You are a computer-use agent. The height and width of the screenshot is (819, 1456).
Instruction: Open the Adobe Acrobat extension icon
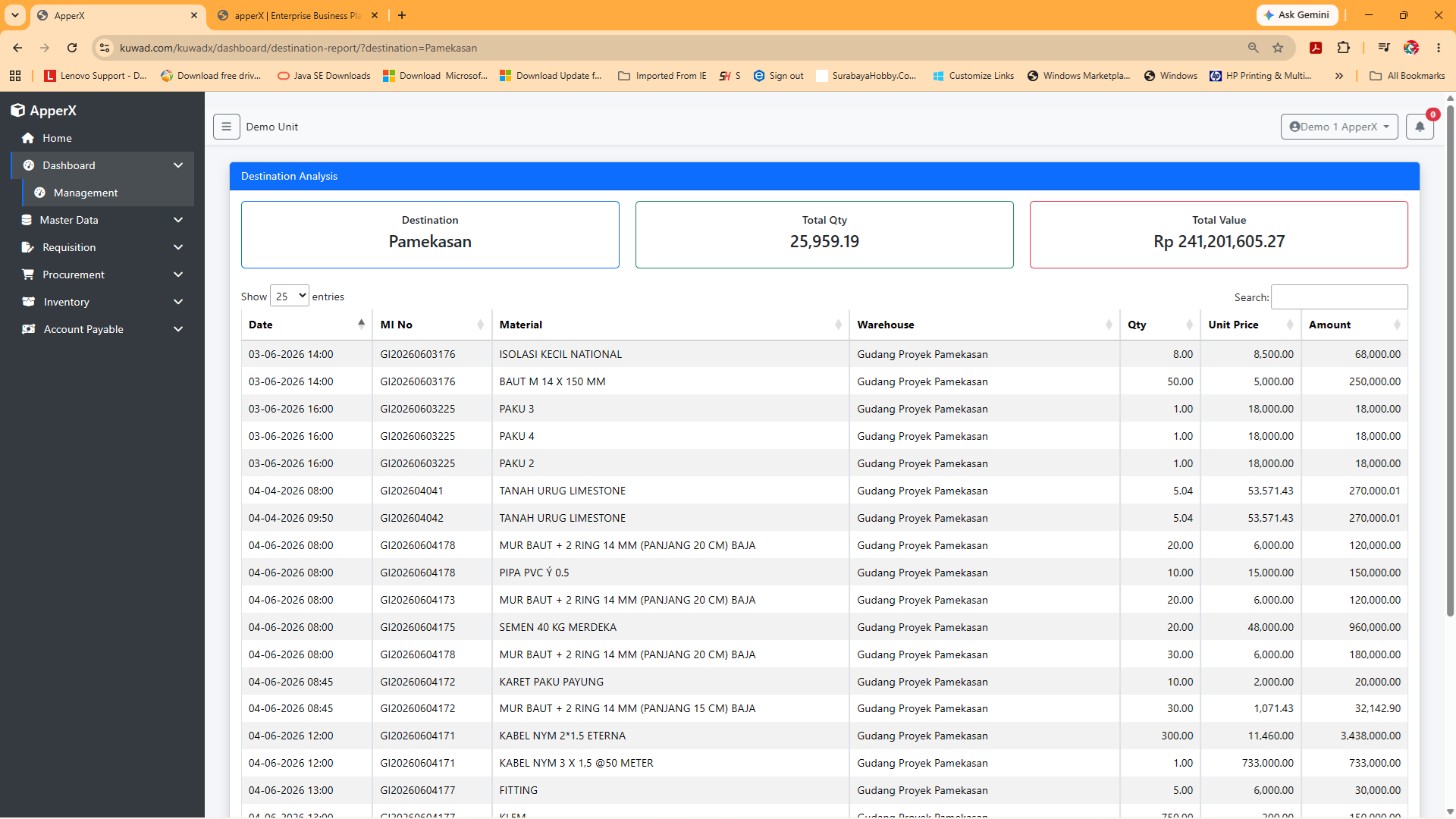pos(1316,48)
